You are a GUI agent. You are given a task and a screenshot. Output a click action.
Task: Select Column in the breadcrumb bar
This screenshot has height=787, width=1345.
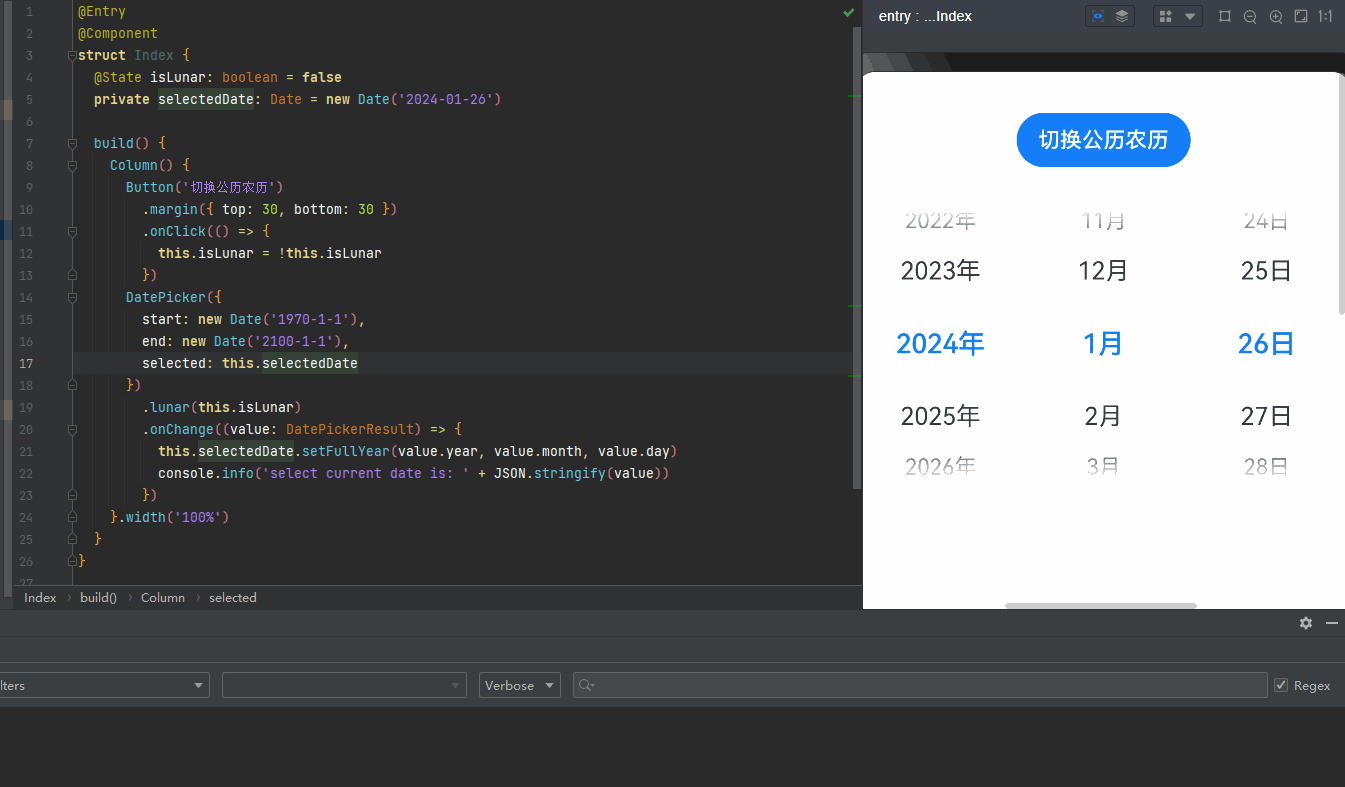(163, 597)
